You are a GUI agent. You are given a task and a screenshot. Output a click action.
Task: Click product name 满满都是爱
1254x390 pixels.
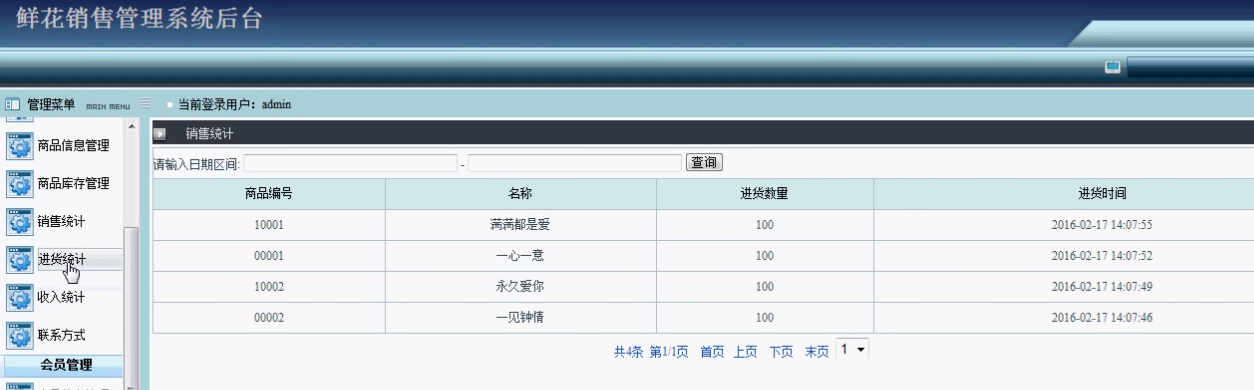[520, 225]
